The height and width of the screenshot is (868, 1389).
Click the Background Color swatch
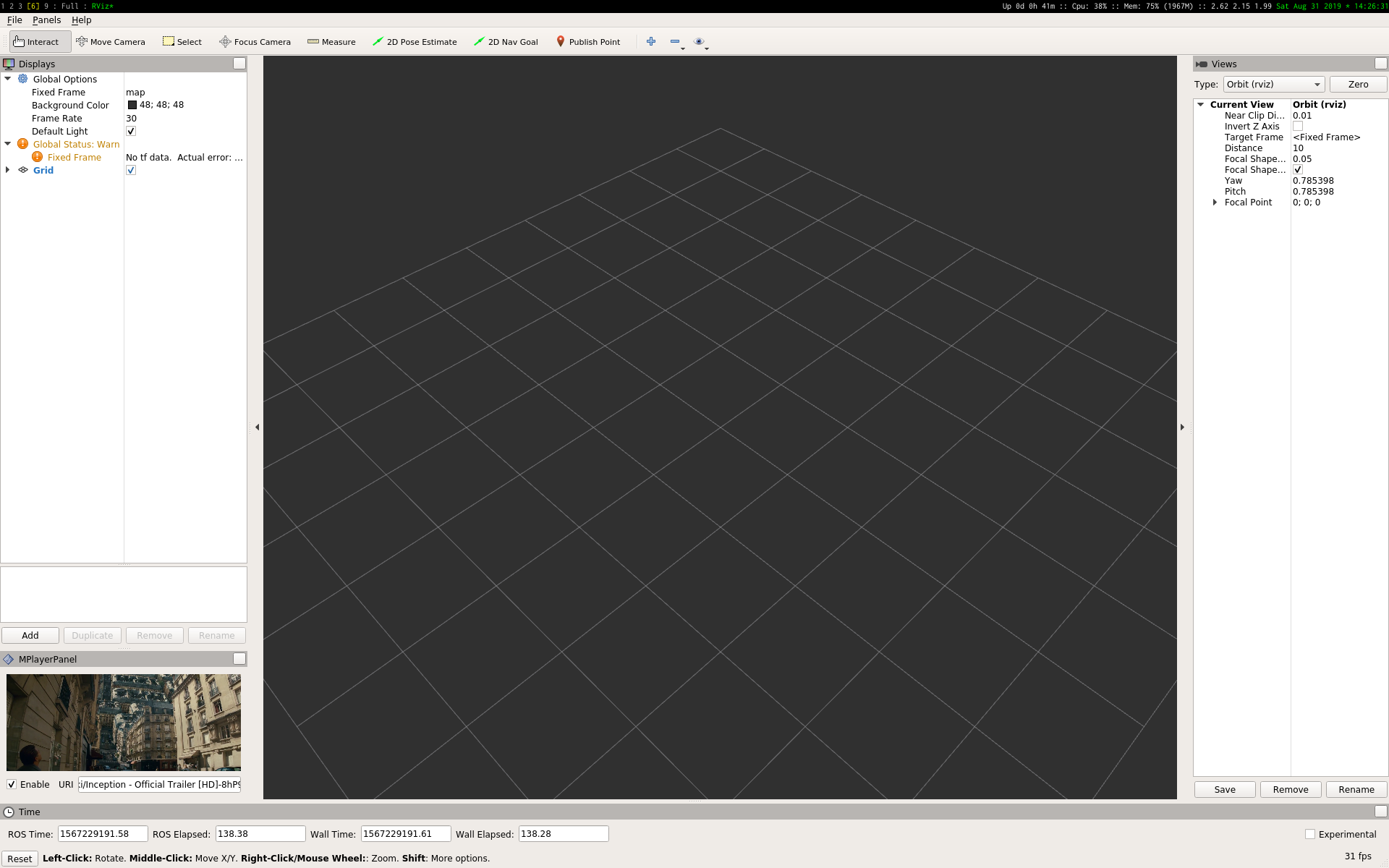tap(132, 106)
